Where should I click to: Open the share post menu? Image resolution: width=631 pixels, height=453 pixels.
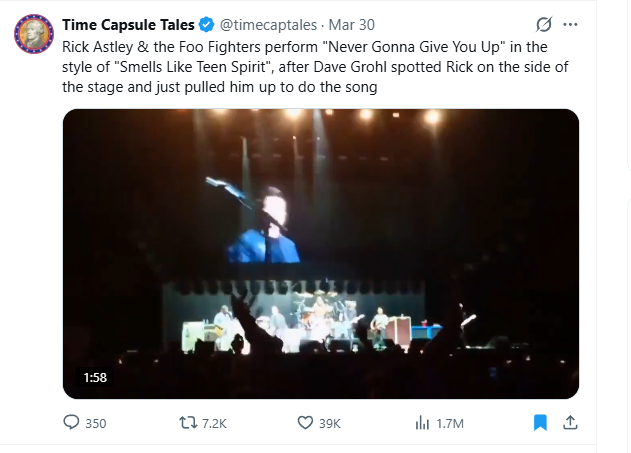pos(571,423)
